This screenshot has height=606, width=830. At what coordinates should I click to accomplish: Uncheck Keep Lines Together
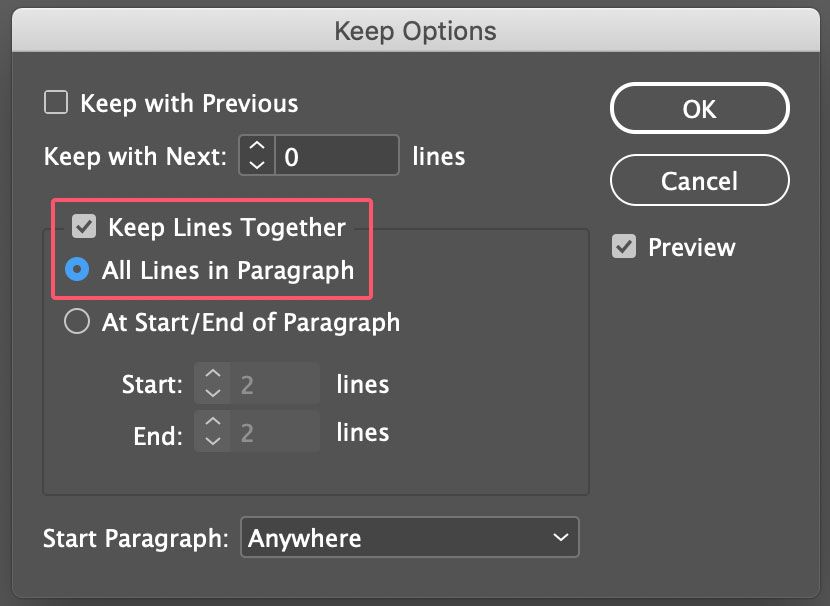click(85, 227)
